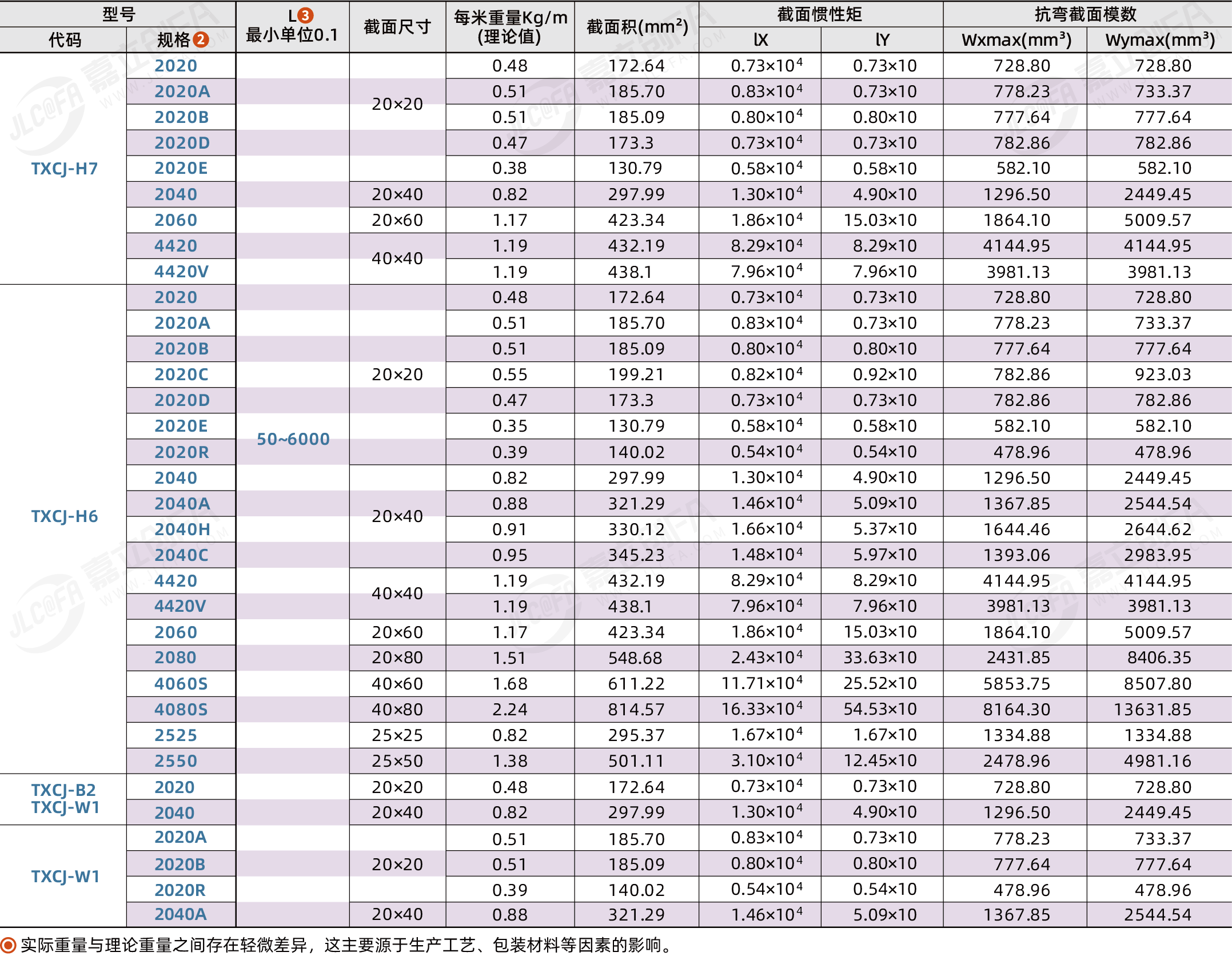Select the 20×80 section size cell

pyautogui.click(x=397, y=658)
